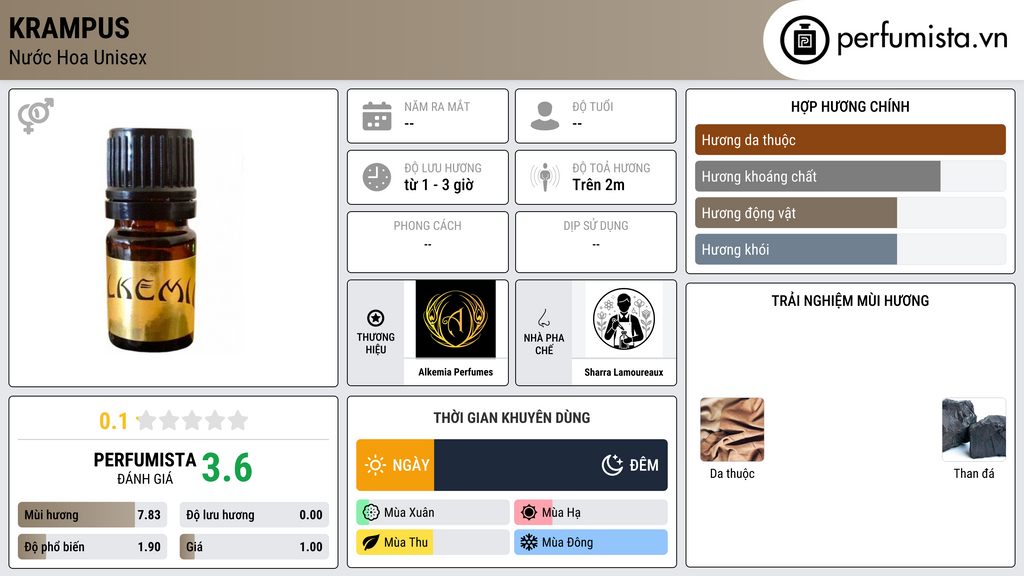The width and height of the screenshot is (1024, 576).
Task: Select the Đêm nighttime segment
Action: (x=551, y=465)
